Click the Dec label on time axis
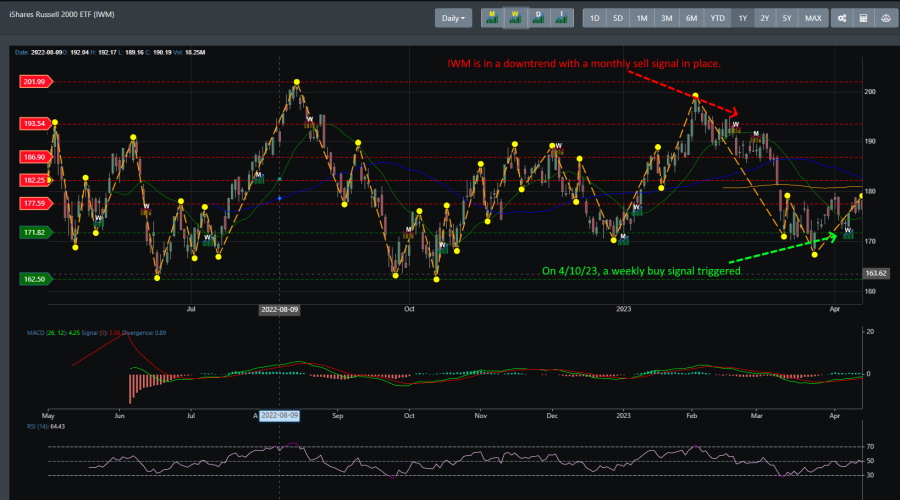 [x=552, y=416]
